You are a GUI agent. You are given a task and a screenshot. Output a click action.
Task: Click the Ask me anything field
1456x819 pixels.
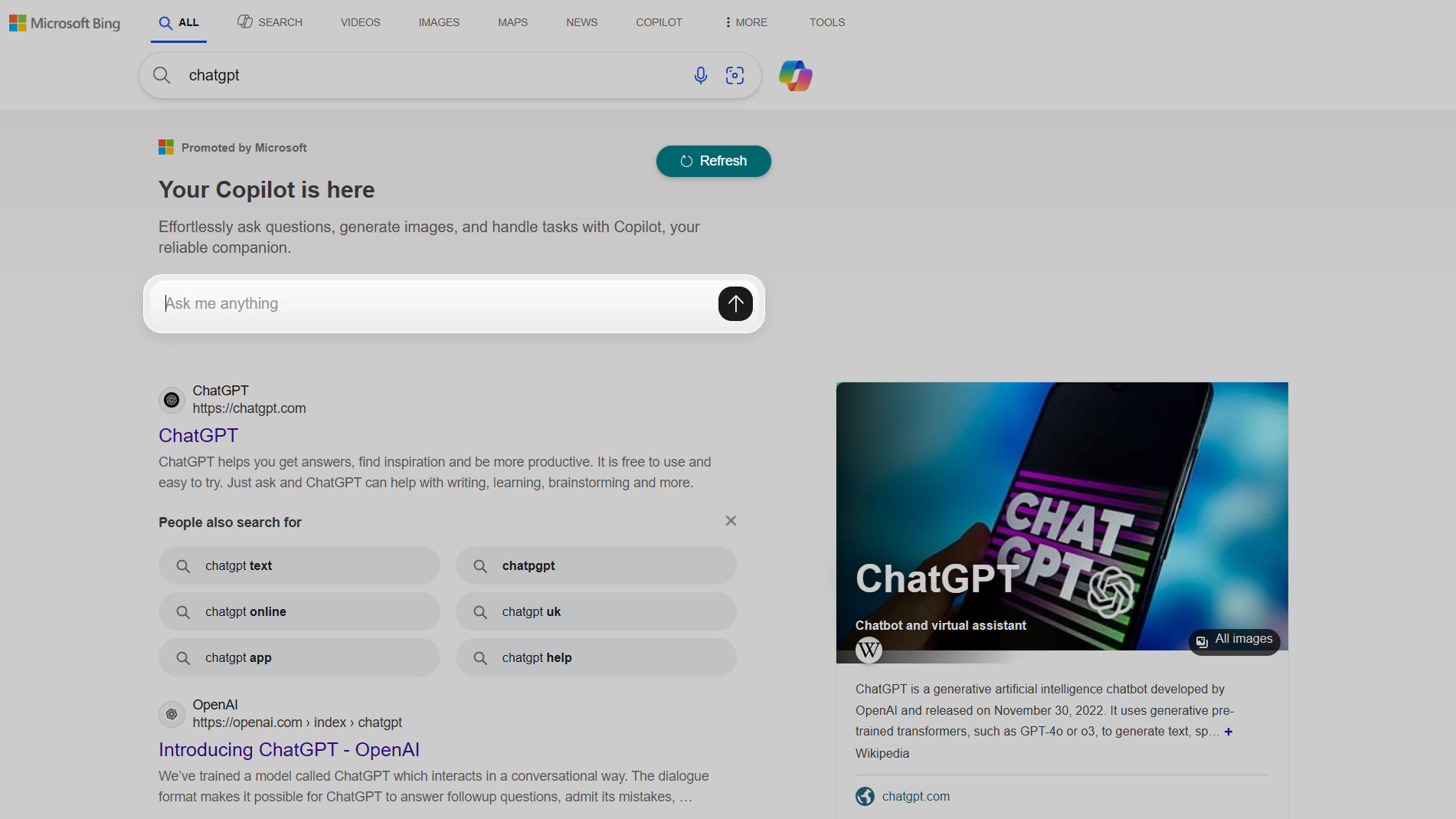[x=437, y=303]
